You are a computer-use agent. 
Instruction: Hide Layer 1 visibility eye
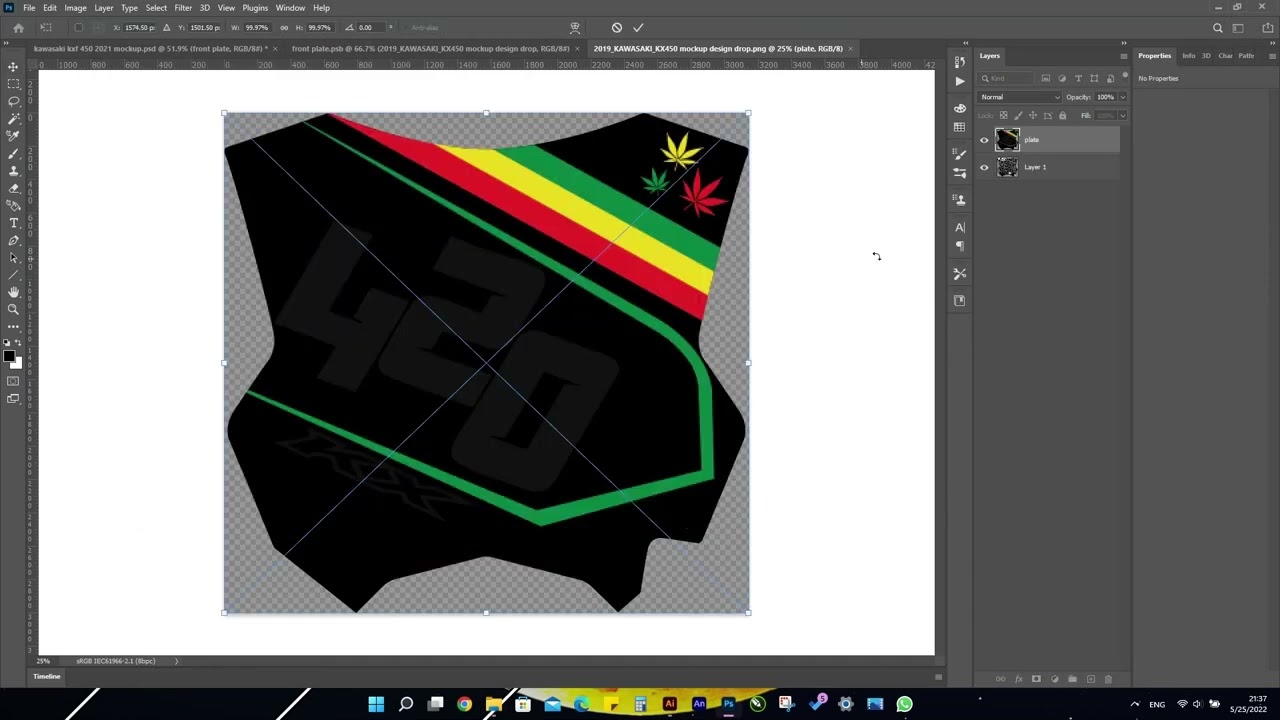point(984,167)
